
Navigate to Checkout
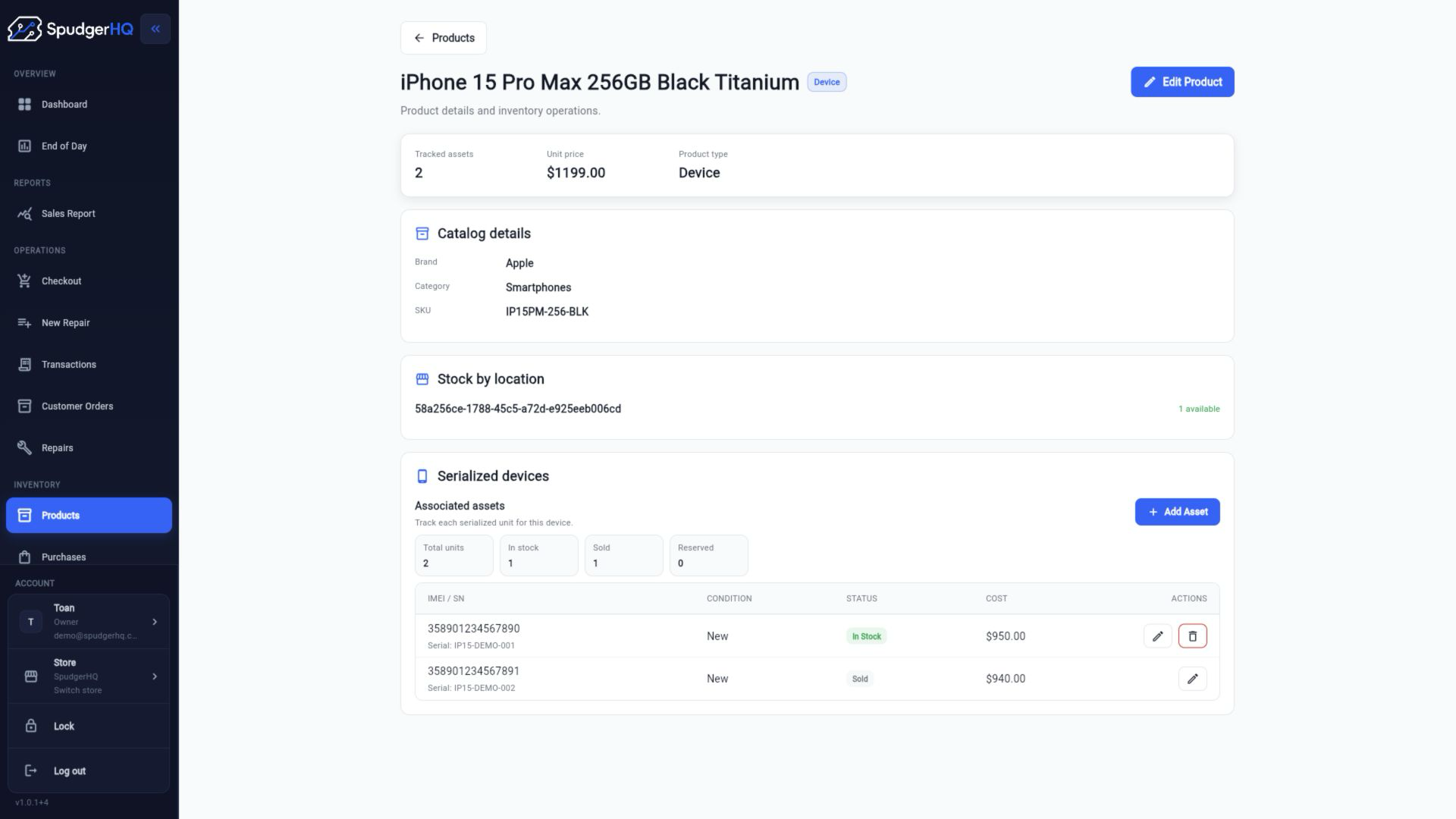tap(89, 281)
